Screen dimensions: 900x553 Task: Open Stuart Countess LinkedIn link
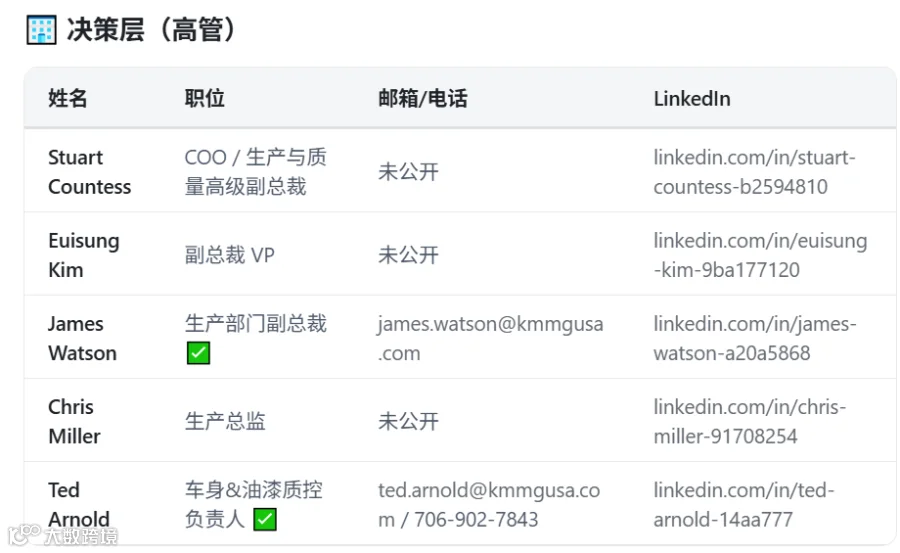[x=754, y=172]
